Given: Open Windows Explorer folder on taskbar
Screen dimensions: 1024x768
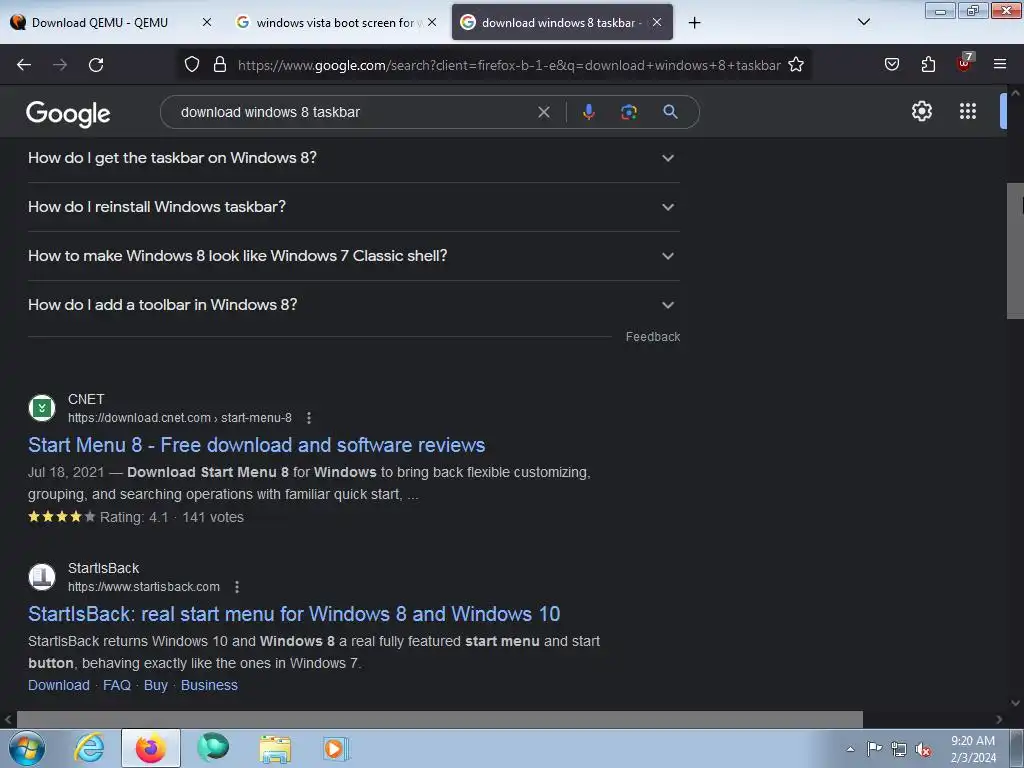Looking at the screenshot, I should (x=275, y=748).
